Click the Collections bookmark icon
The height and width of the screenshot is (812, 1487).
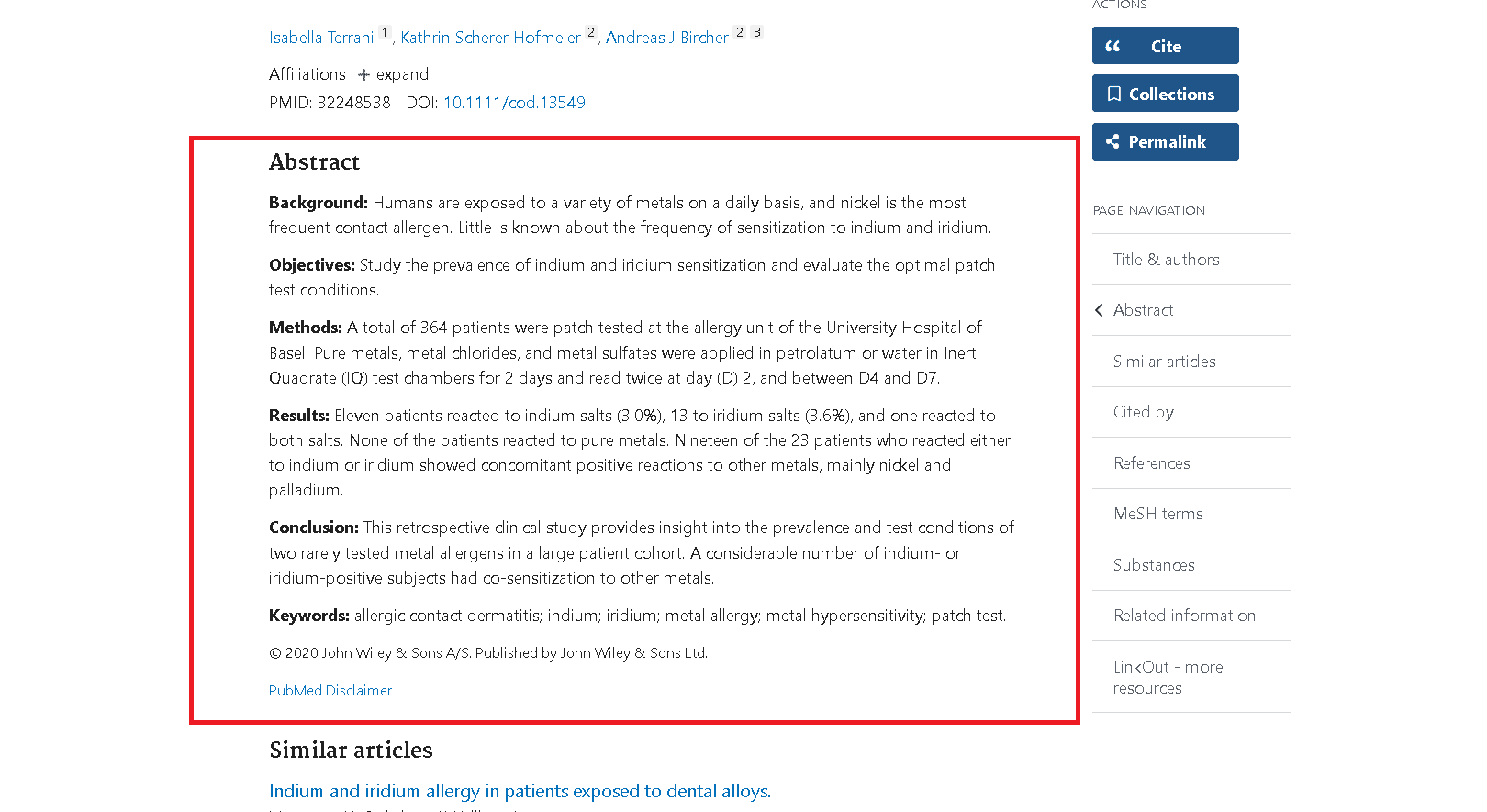tap(1113, 94)
